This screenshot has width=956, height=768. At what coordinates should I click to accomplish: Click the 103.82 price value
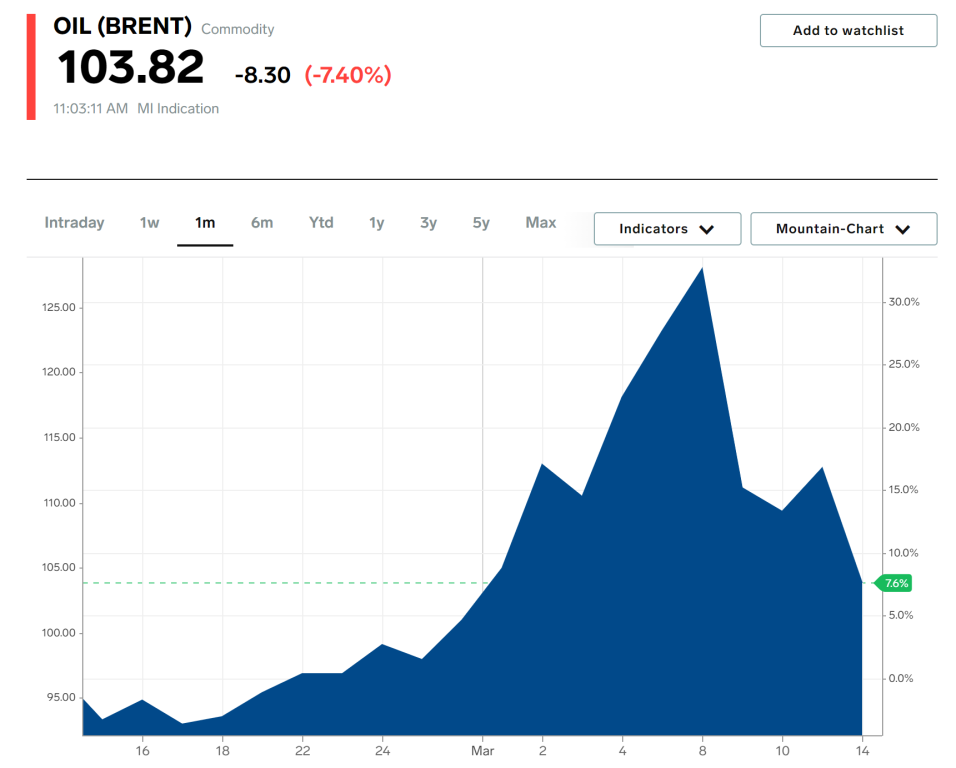pyautogui.click(x=130, y=67)
